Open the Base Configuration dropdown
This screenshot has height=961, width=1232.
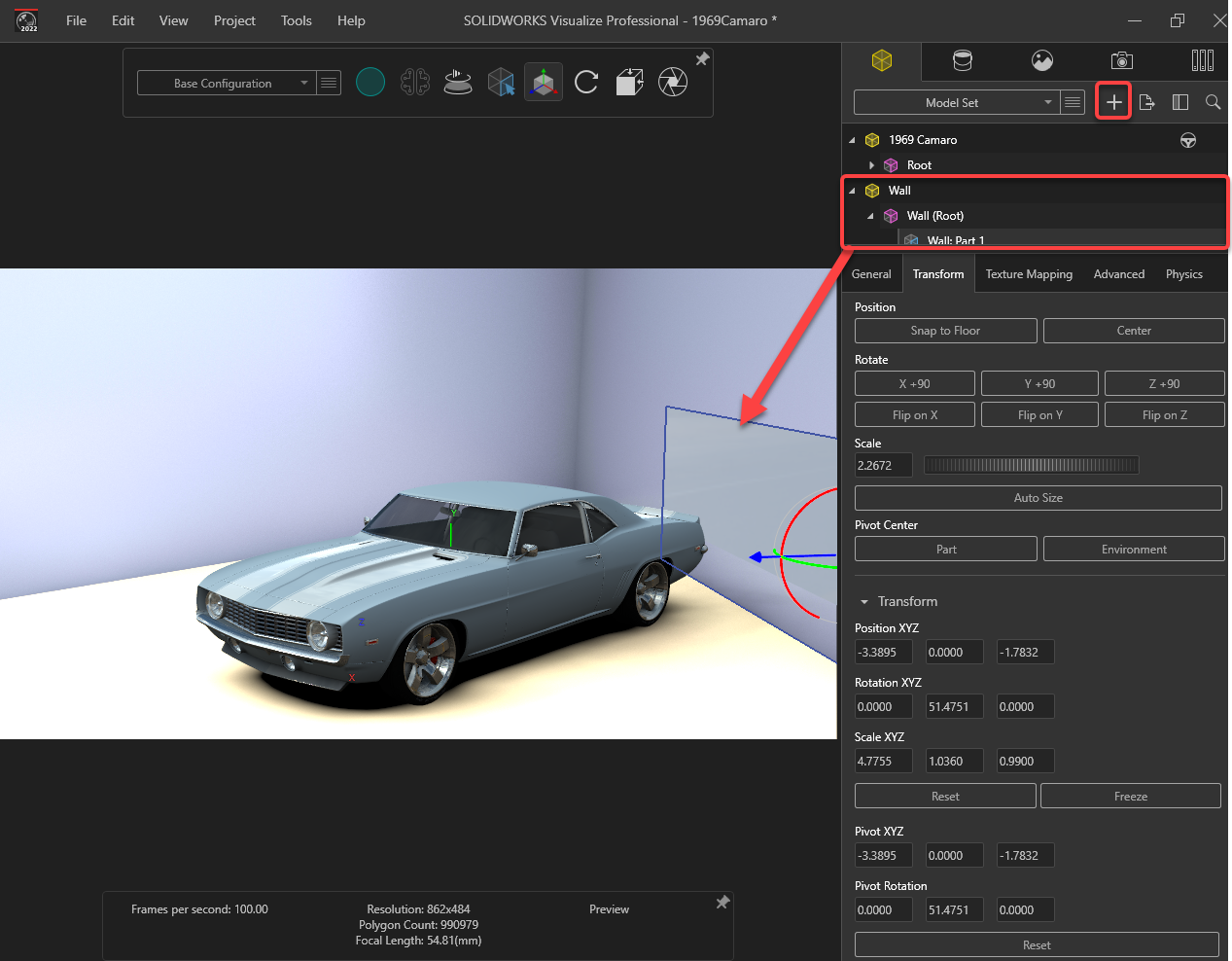point(303,83)
